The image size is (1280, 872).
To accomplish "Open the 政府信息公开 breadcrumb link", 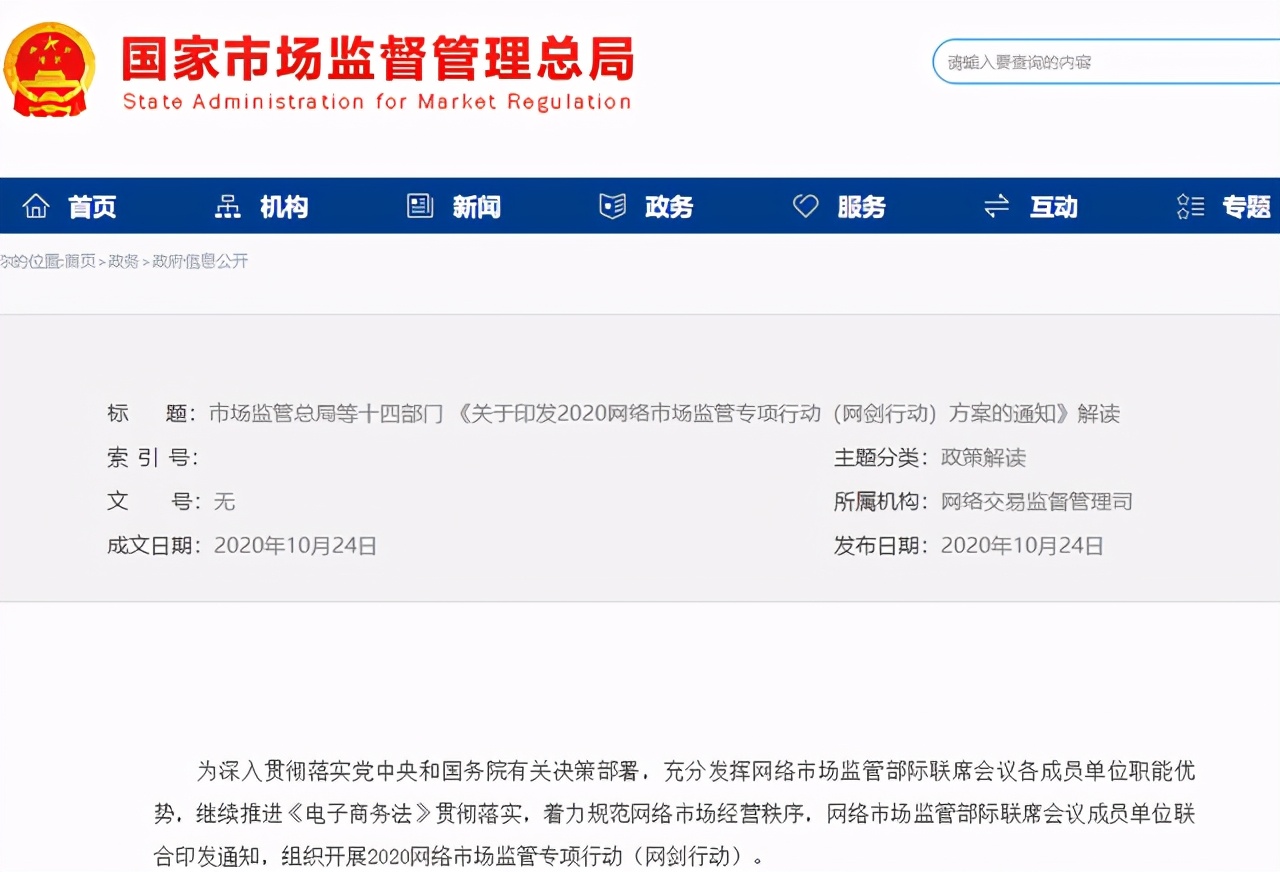I will pyautogui.click(x=199, y=260).
